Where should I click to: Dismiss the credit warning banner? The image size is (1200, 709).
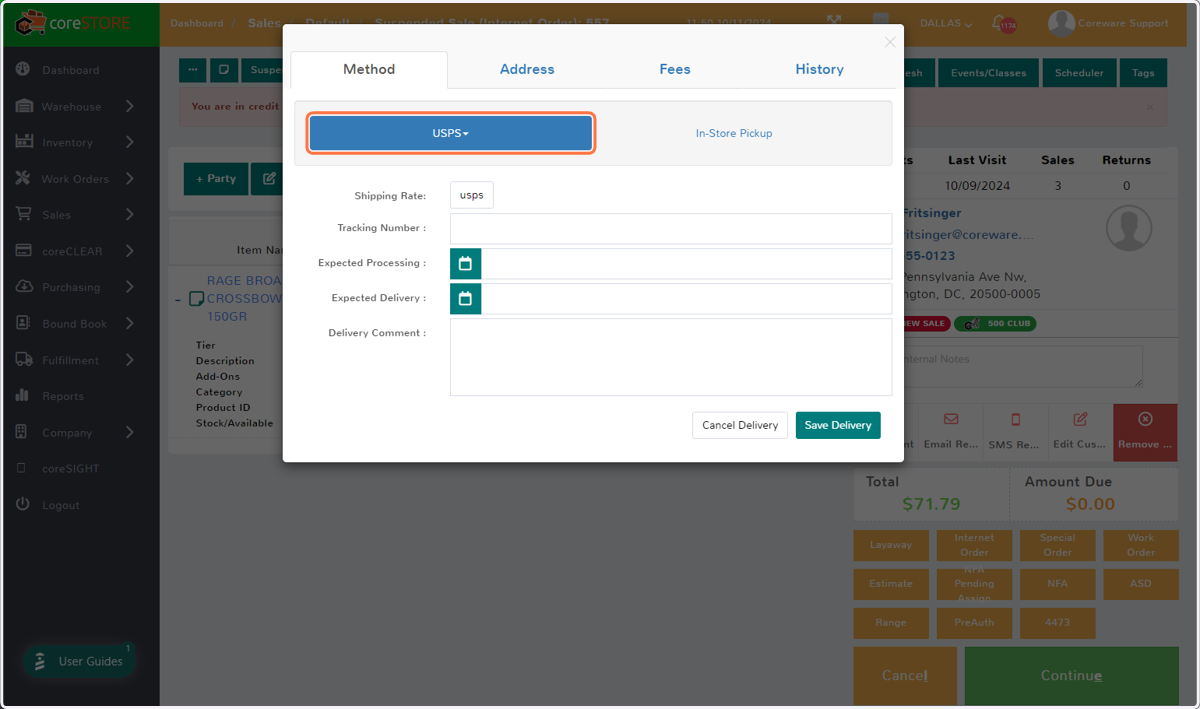click(x=1149, y=107)
